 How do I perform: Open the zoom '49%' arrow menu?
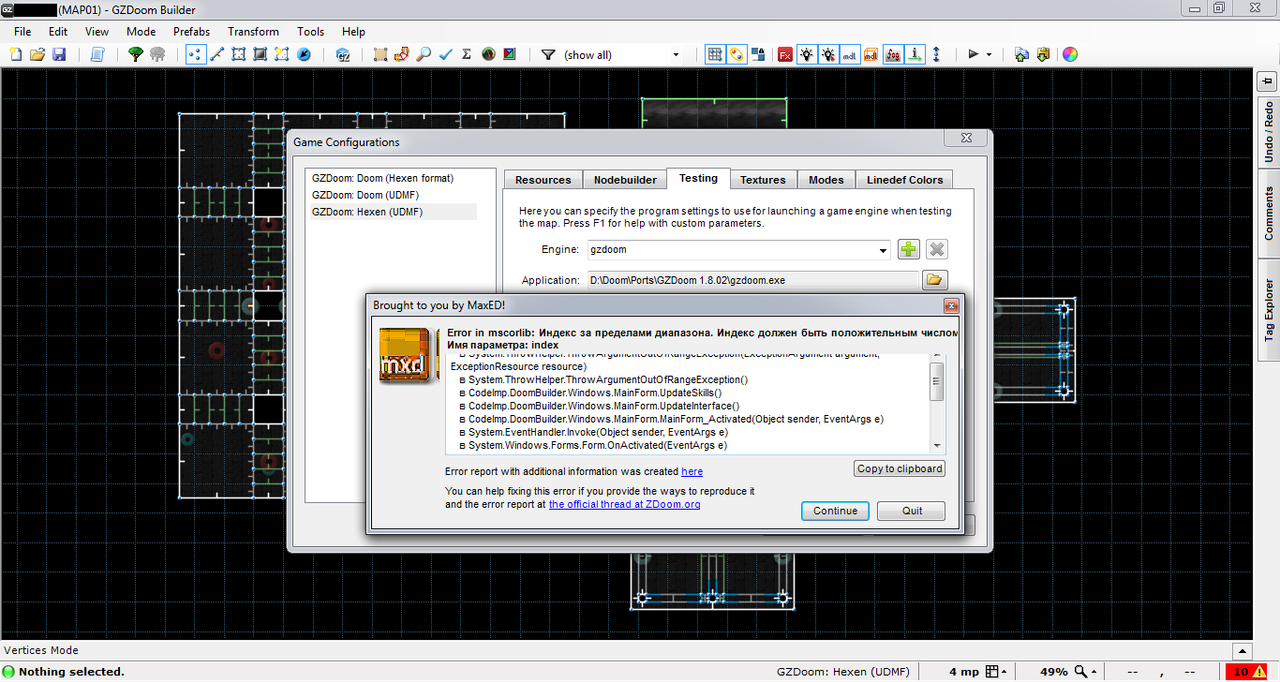(1092, 672)
